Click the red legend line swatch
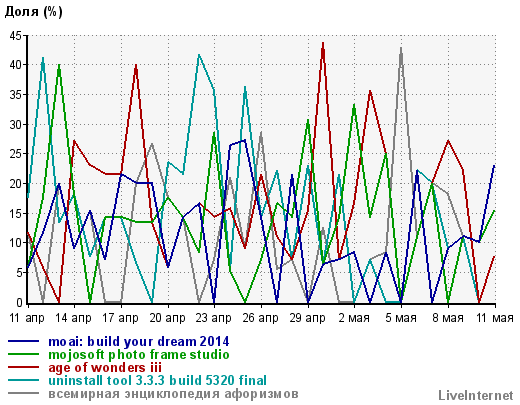 [23, 367]
